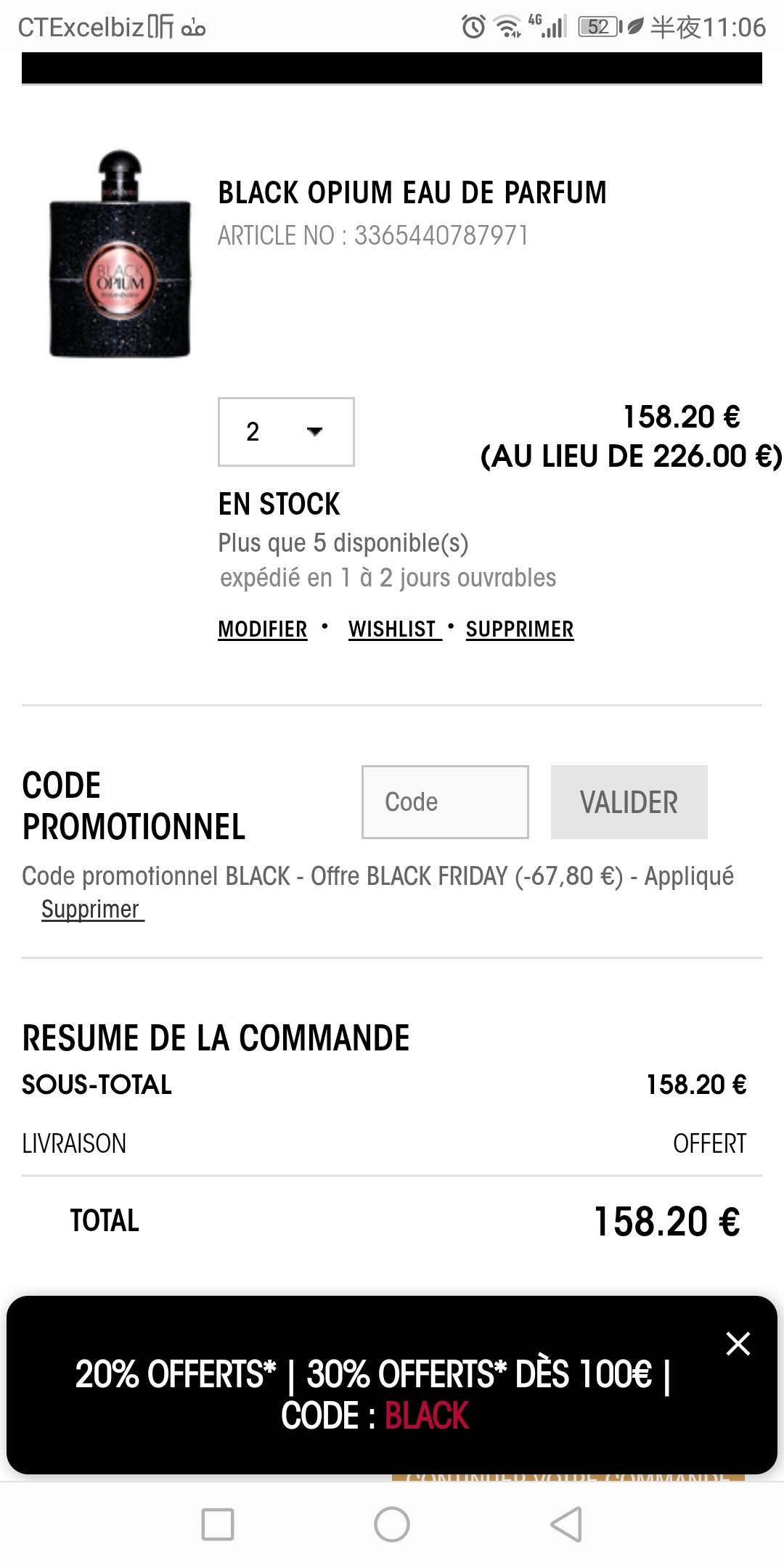
Task: Remove item with SUPPRIMER link
Action: tap(520, 629)
